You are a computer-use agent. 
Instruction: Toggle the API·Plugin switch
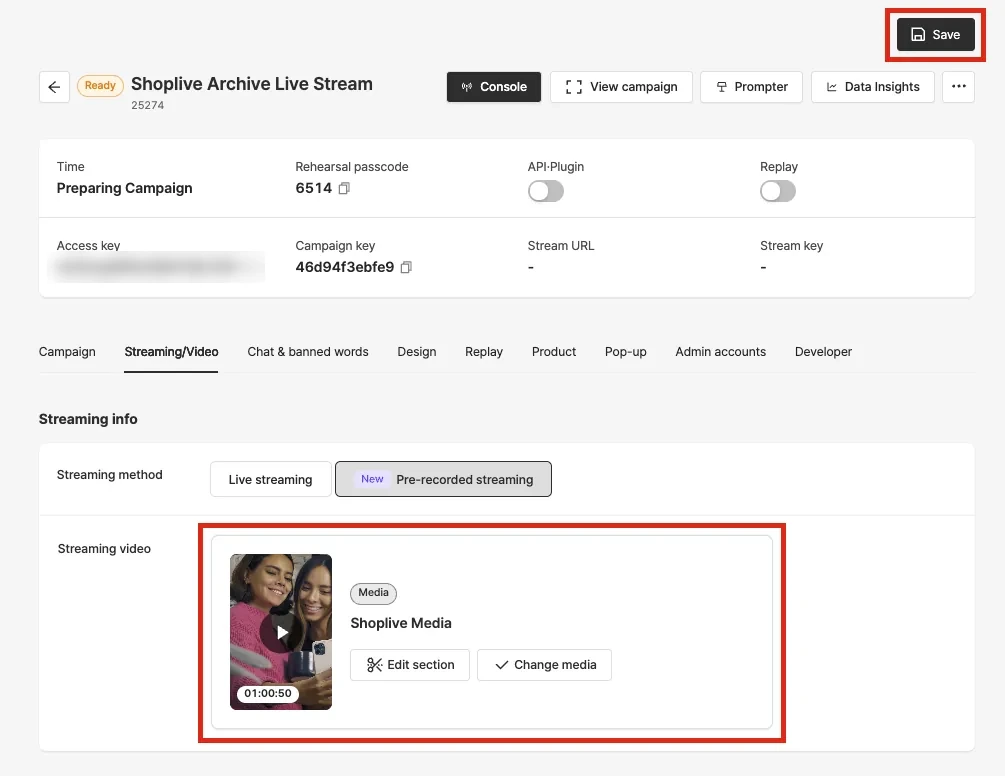pos(545,191)
